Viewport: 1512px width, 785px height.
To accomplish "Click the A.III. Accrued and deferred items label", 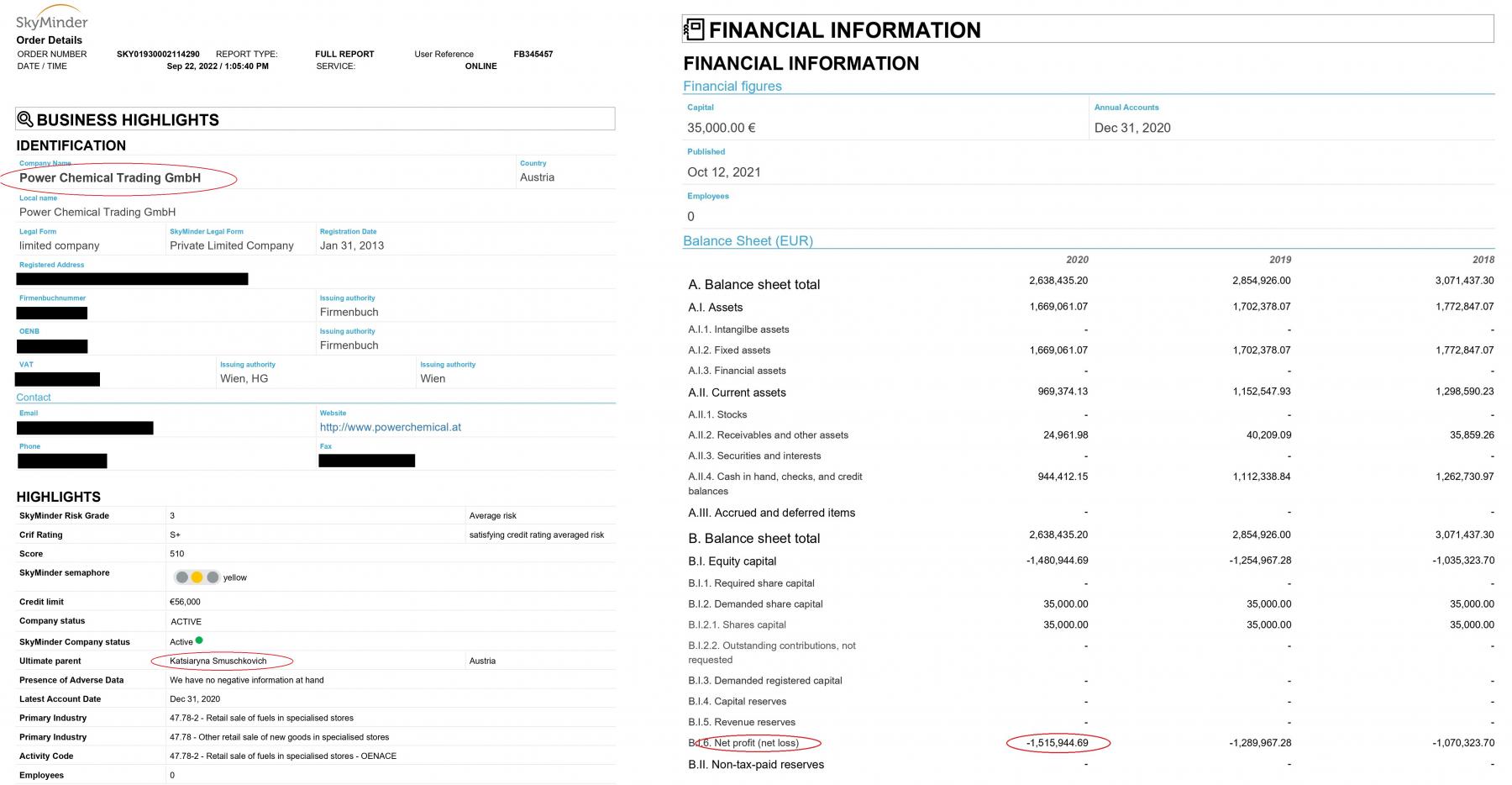I will click(x=772, y=513).
